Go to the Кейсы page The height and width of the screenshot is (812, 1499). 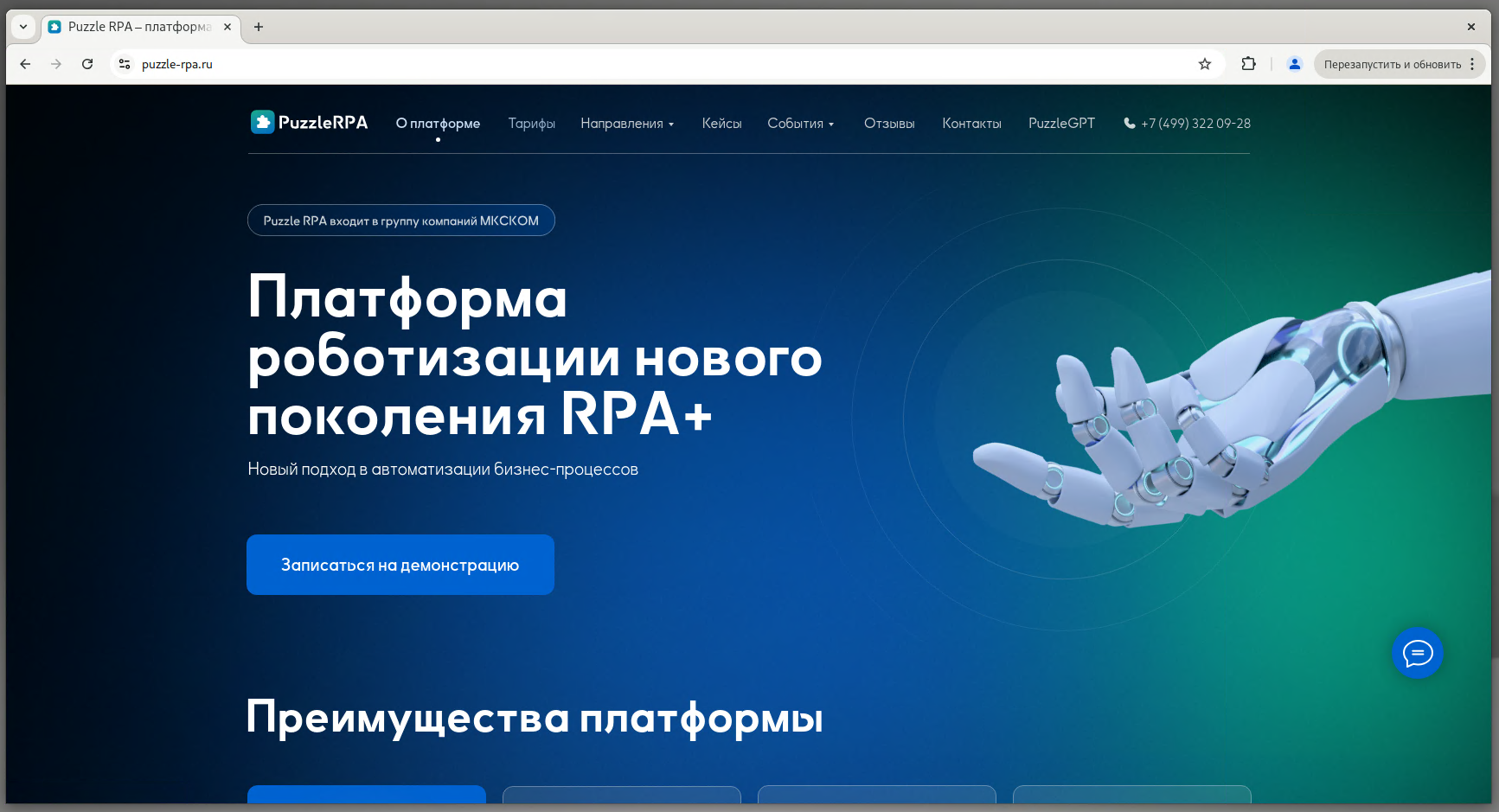coord(722,124)
